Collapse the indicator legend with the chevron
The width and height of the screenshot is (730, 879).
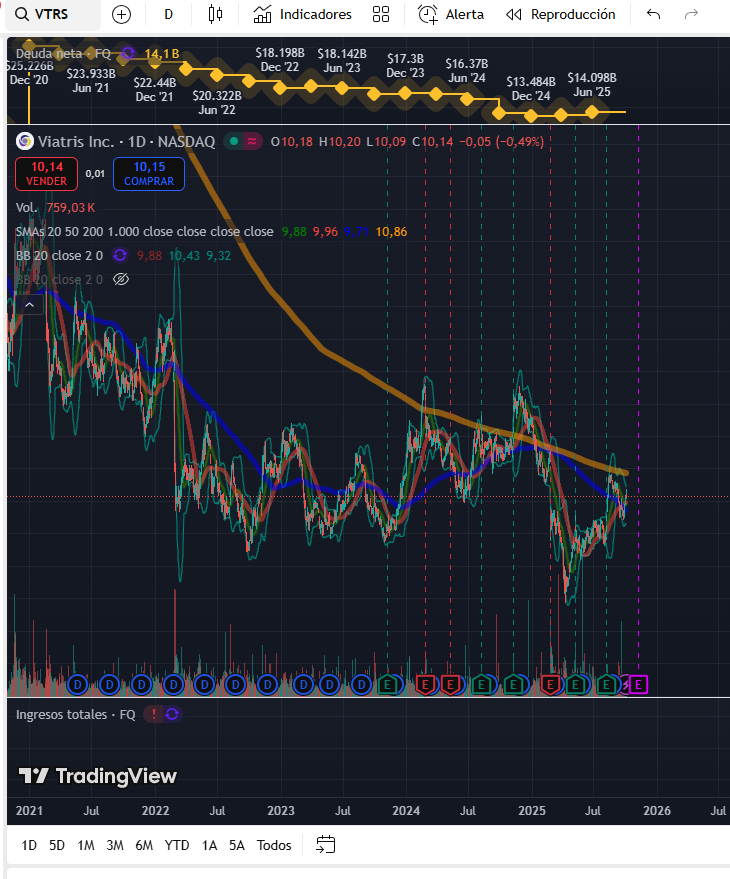[28, 304]
